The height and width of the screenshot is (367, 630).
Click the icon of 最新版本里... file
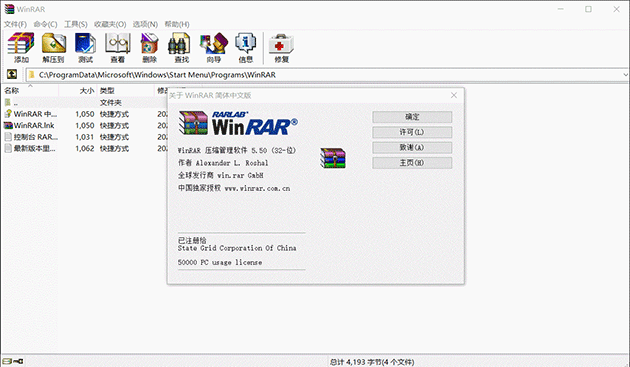(8, 148)
